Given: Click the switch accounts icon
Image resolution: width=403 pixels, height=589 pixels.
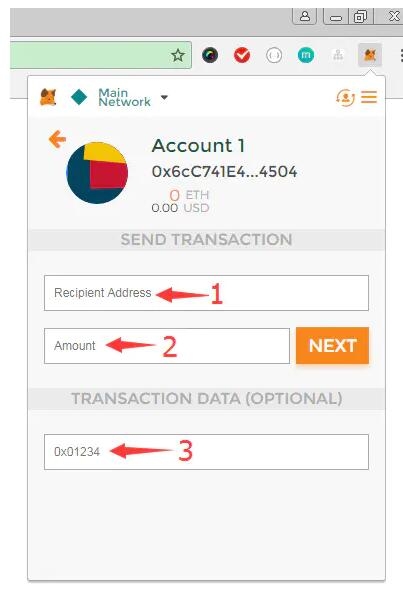Looking at the screenshot, I should coord(345,97).
